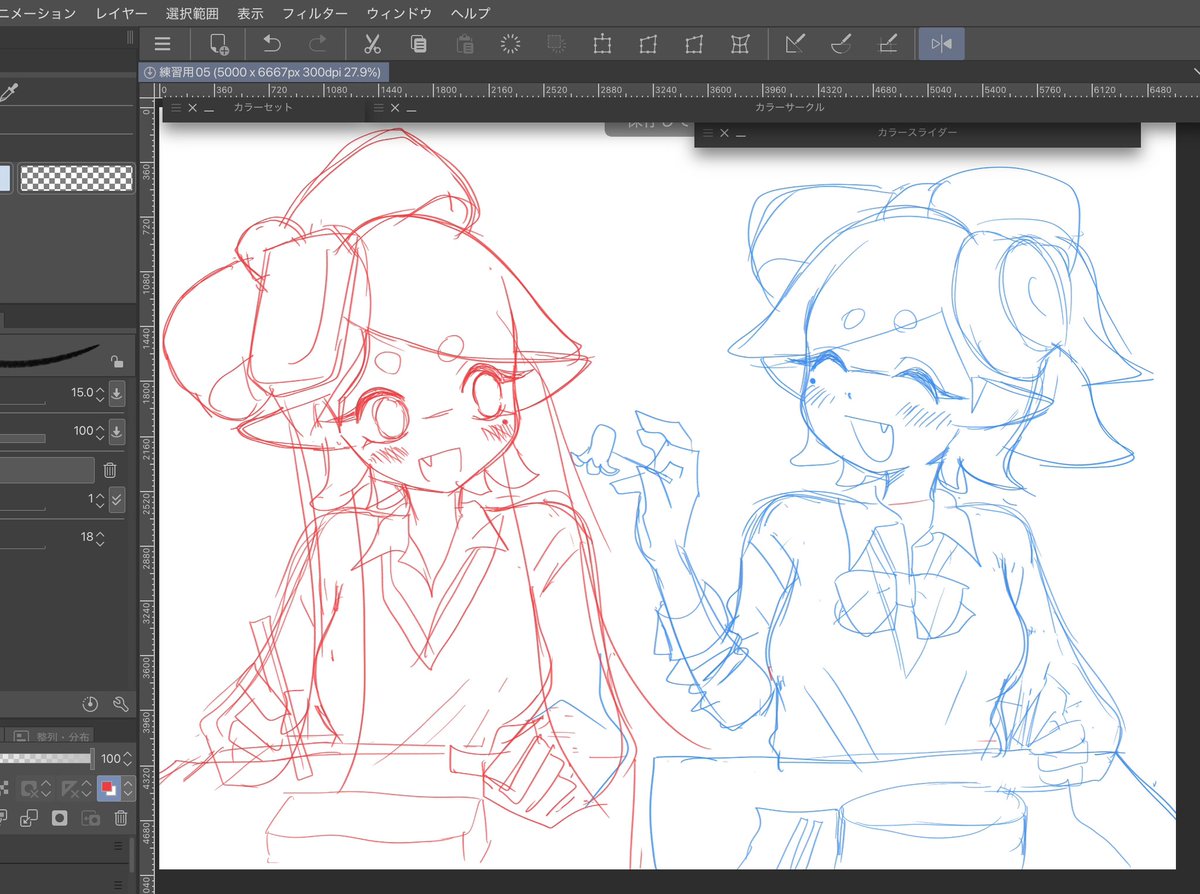Click the tool opacity slider bar

pyautogui.click(x=23, y=438)
